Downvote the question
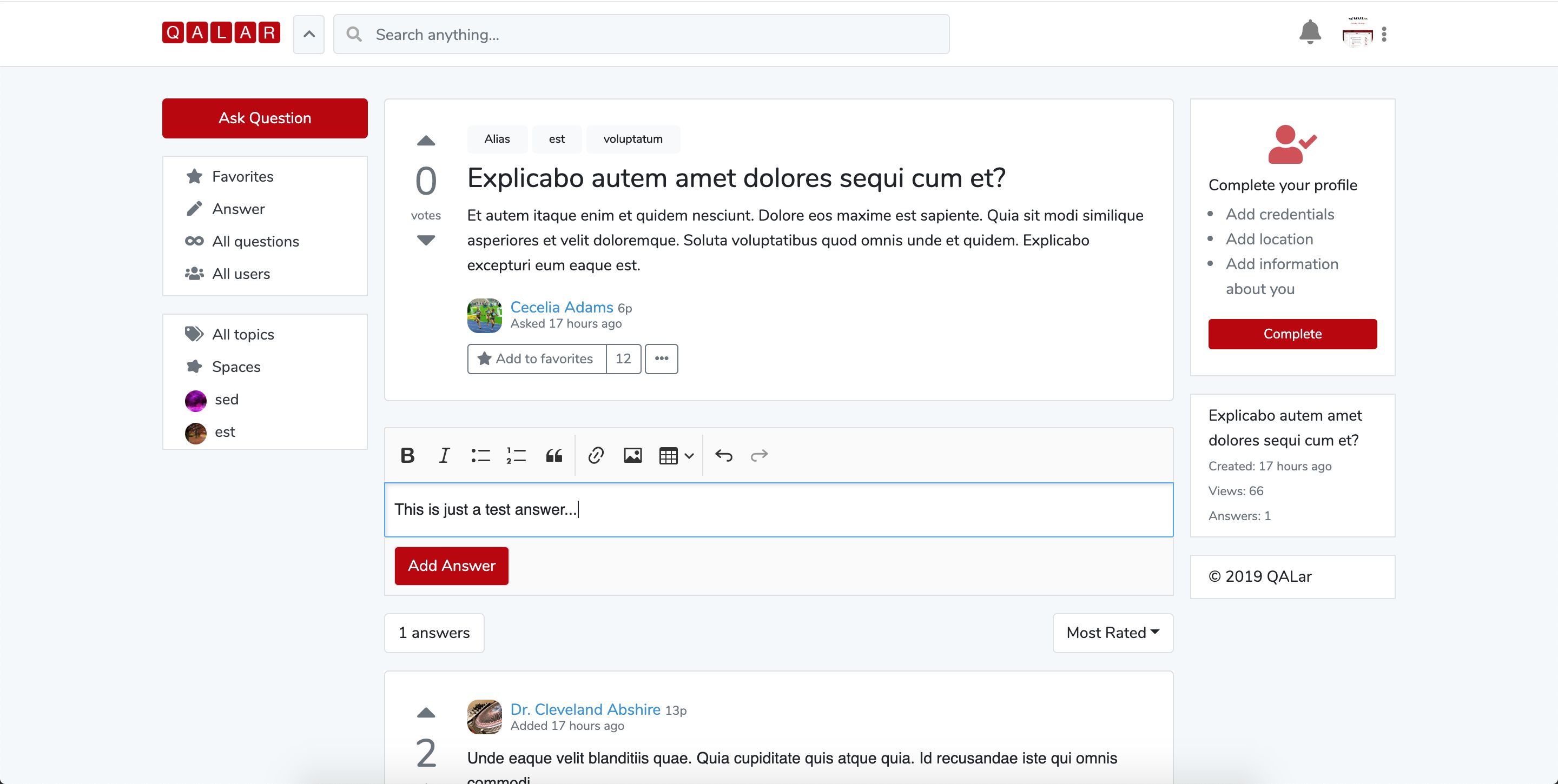1558x784 pixels. click(x=426, y=241)
